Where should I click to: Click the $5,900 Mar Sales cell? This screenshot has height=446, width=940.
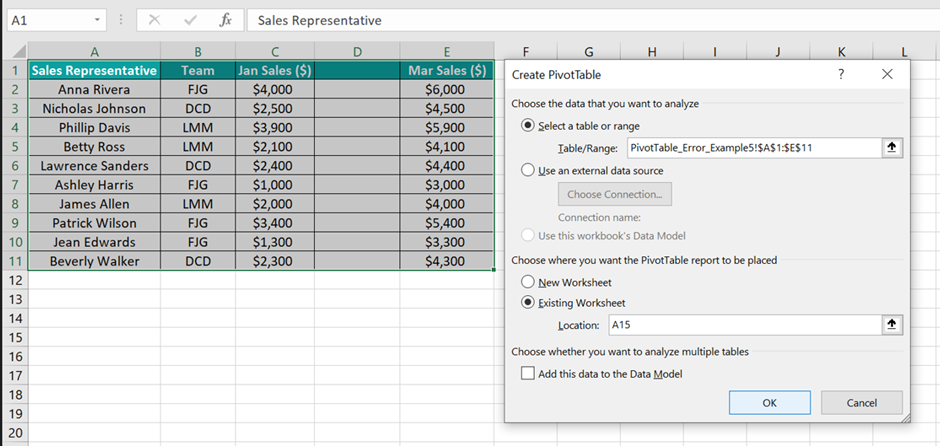447,128
